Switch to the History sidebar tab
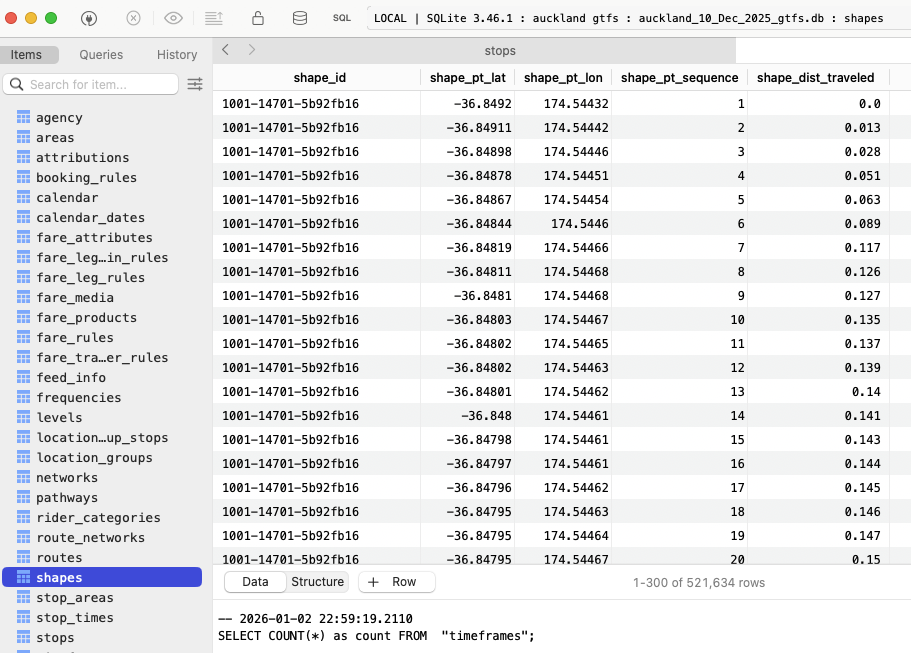This screenshot has height=653, width=911. [177, 55]
